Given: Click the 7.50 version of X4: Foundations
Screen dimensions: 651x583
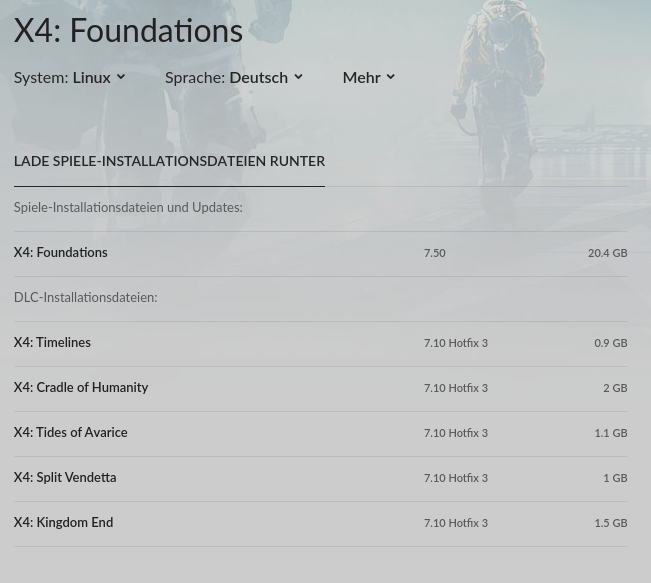Looking at the screenshot, I should [x=435, y=253].
